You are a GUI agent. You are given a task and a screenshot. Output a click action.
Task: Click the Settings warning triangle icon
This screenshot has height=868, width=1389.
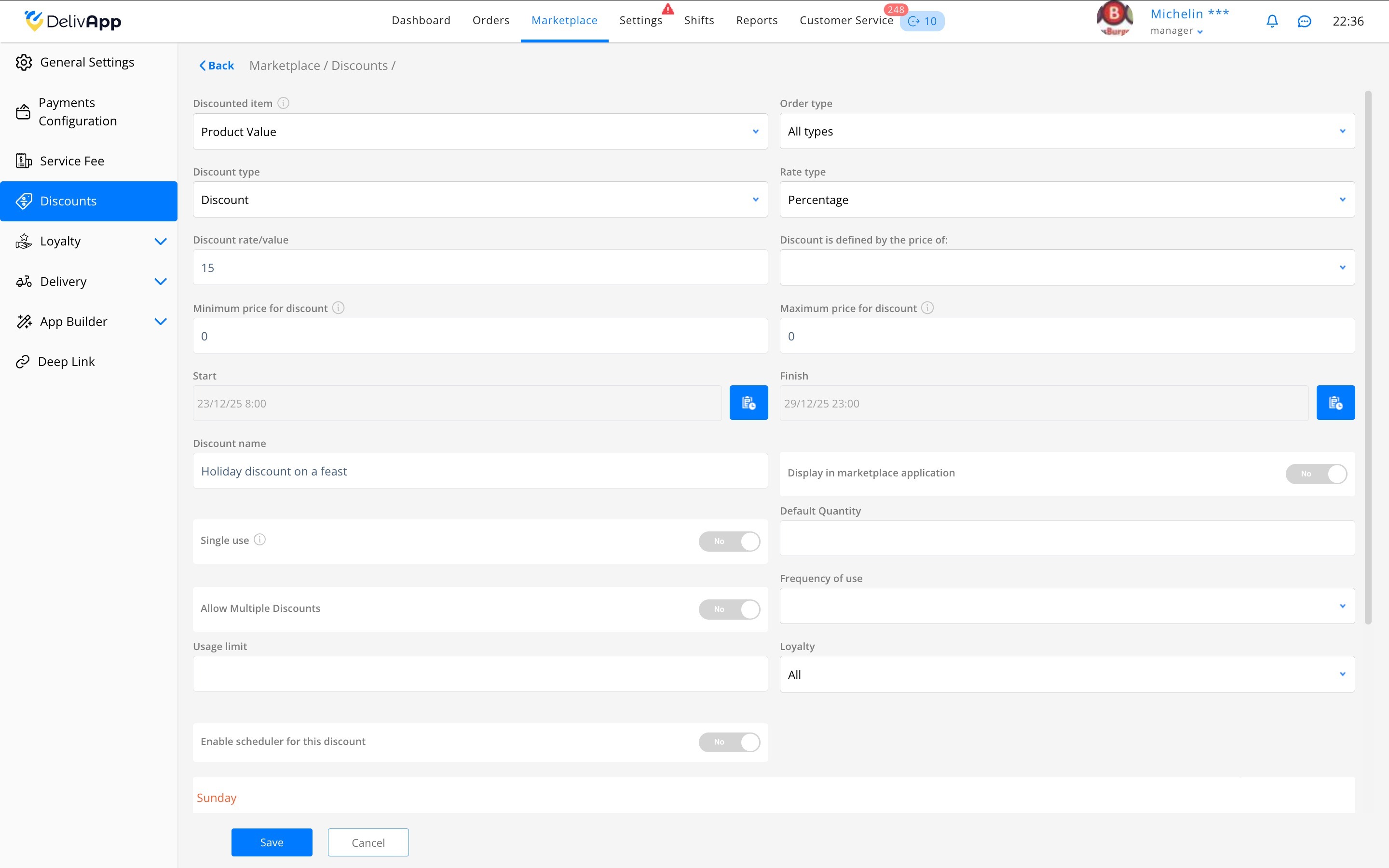pos(667,9)
